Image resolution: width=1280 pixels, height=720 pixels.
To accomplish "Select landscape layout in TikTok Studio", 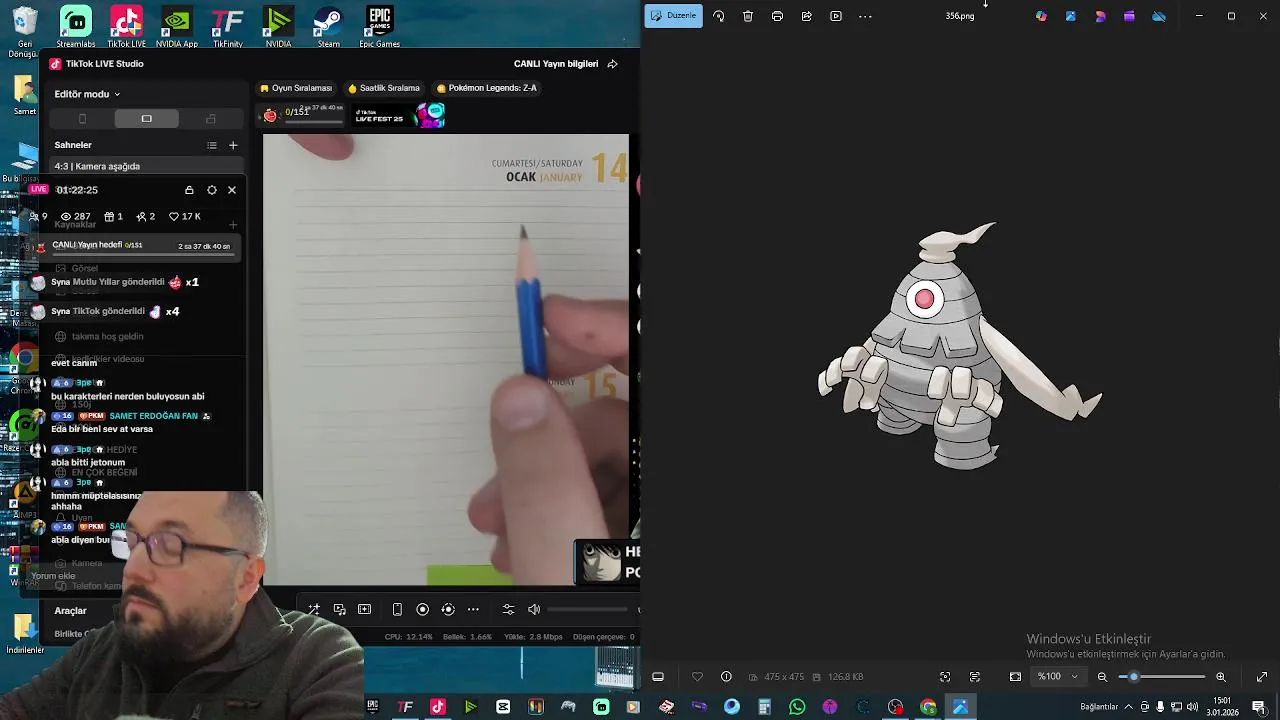I will pyautogui.click(x=146, y=119).
